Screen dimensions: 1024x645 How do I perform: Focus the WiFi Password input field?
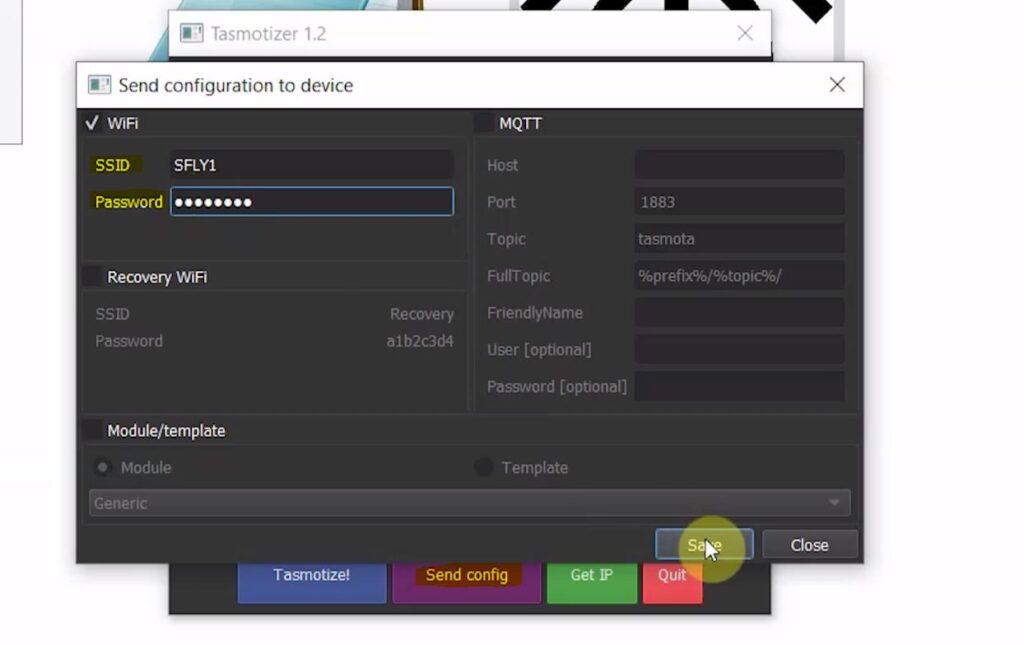pos(311,202)
